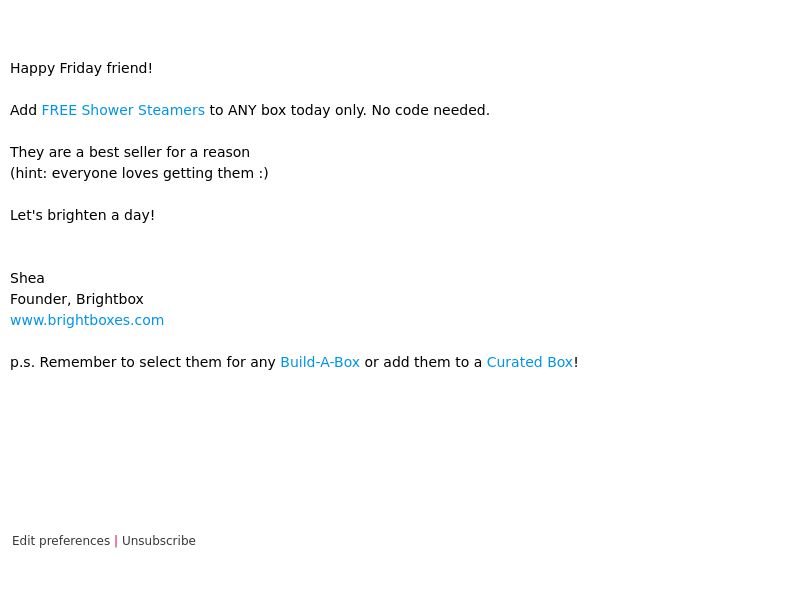
Task: Click Edit preferences in the footer
Action: point(61,541)
